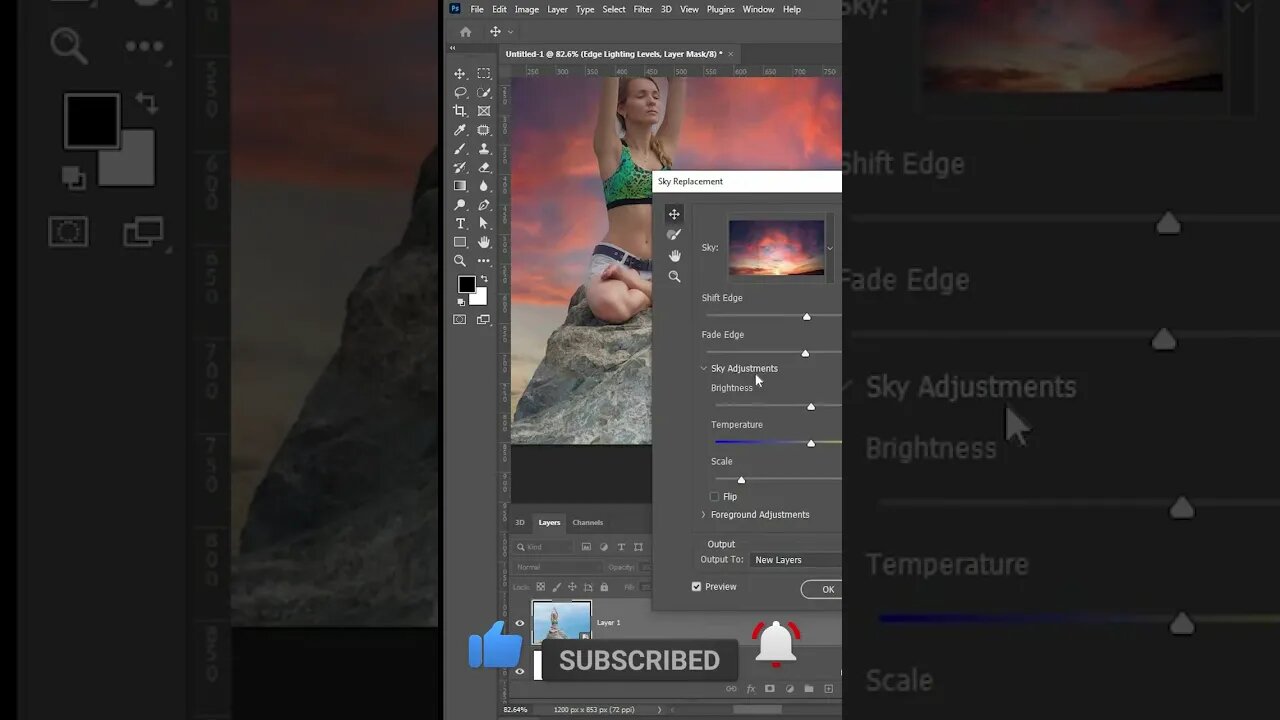Change the screen mode icon
Viewport: 1280px width, 720px height.
(484, 320)
